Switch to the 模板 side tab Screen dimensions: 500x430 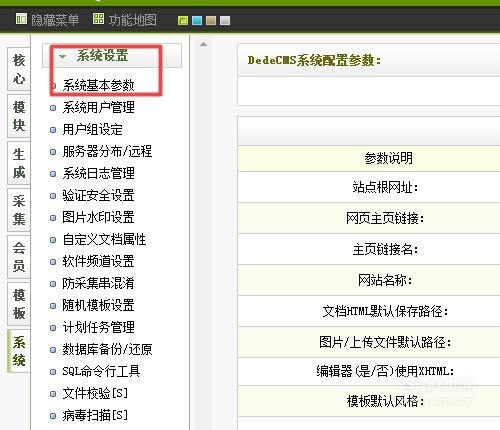point(19,304)
